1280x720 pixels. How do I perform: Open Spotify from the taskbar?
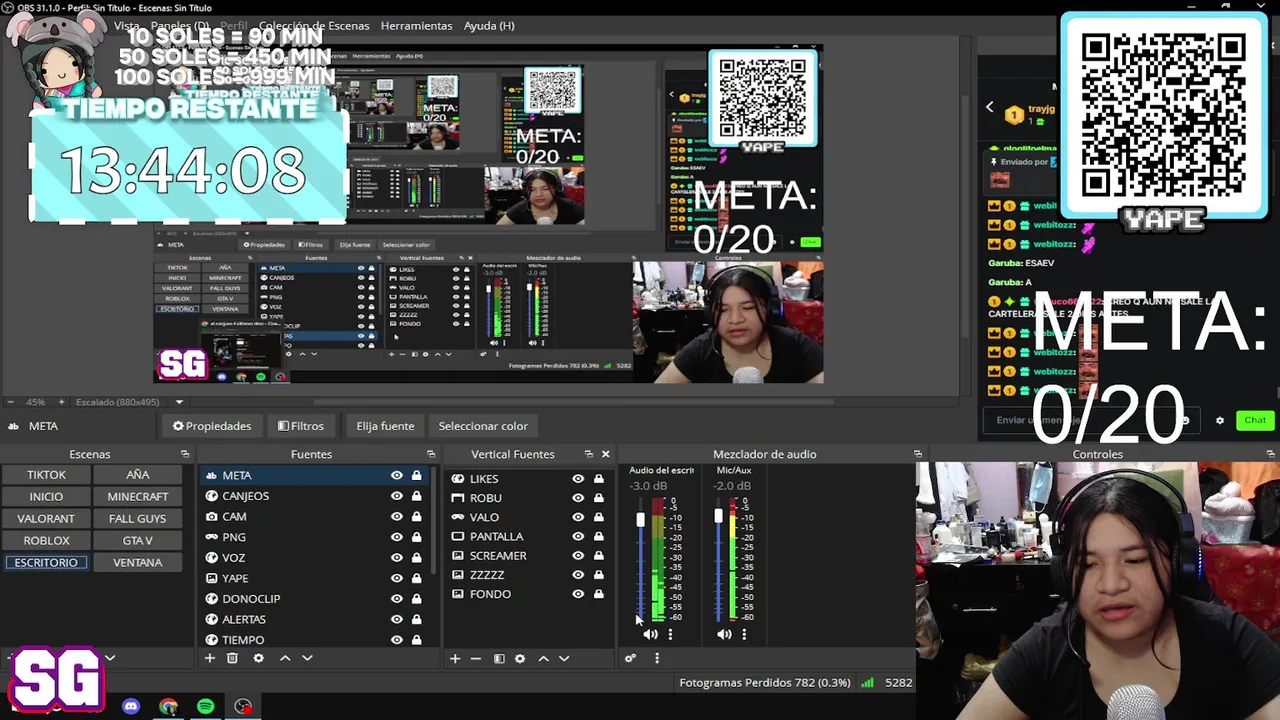[205, 707]
